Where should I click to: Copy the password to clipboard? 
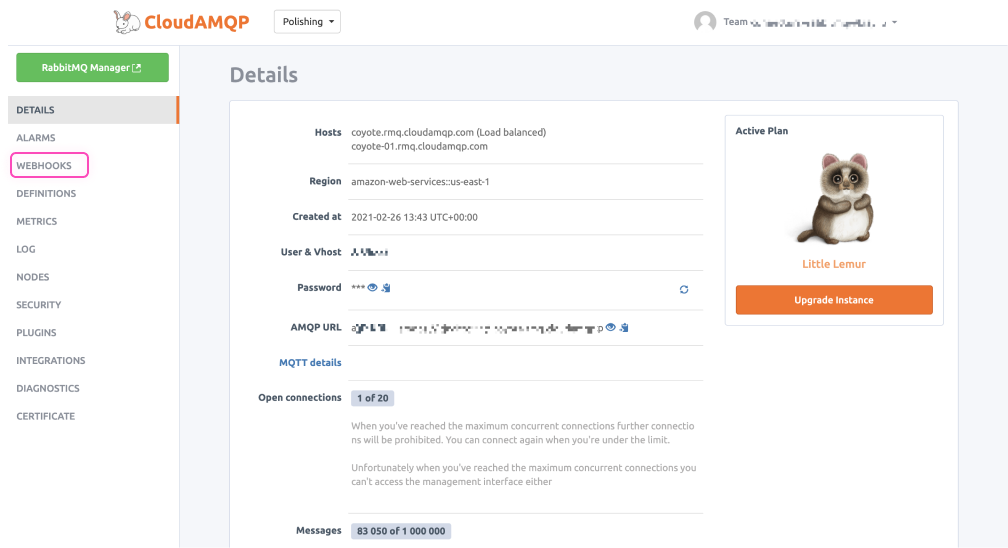[385, 288]
